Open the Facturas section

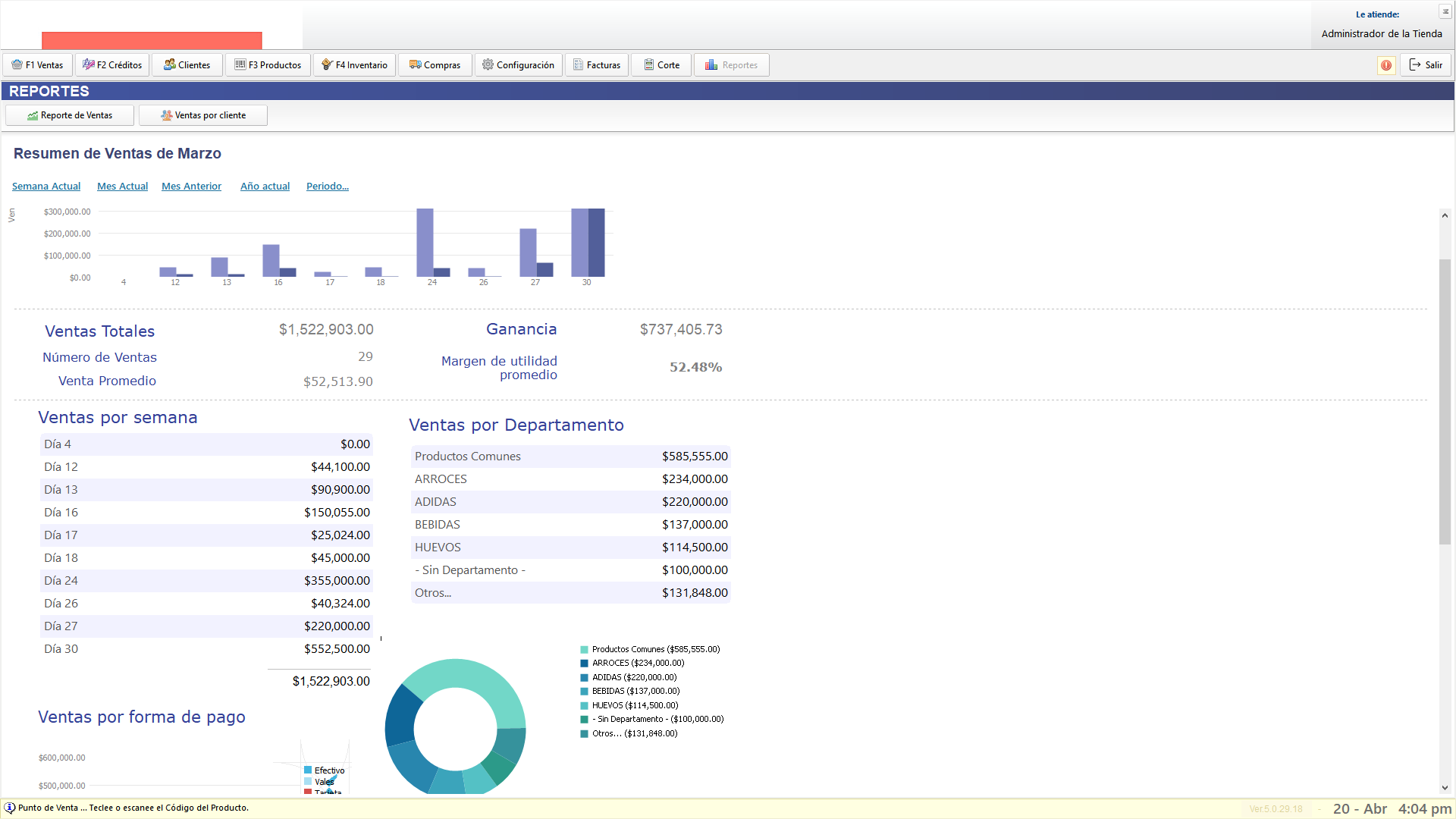pyautogui.click(x=596, y=65)
